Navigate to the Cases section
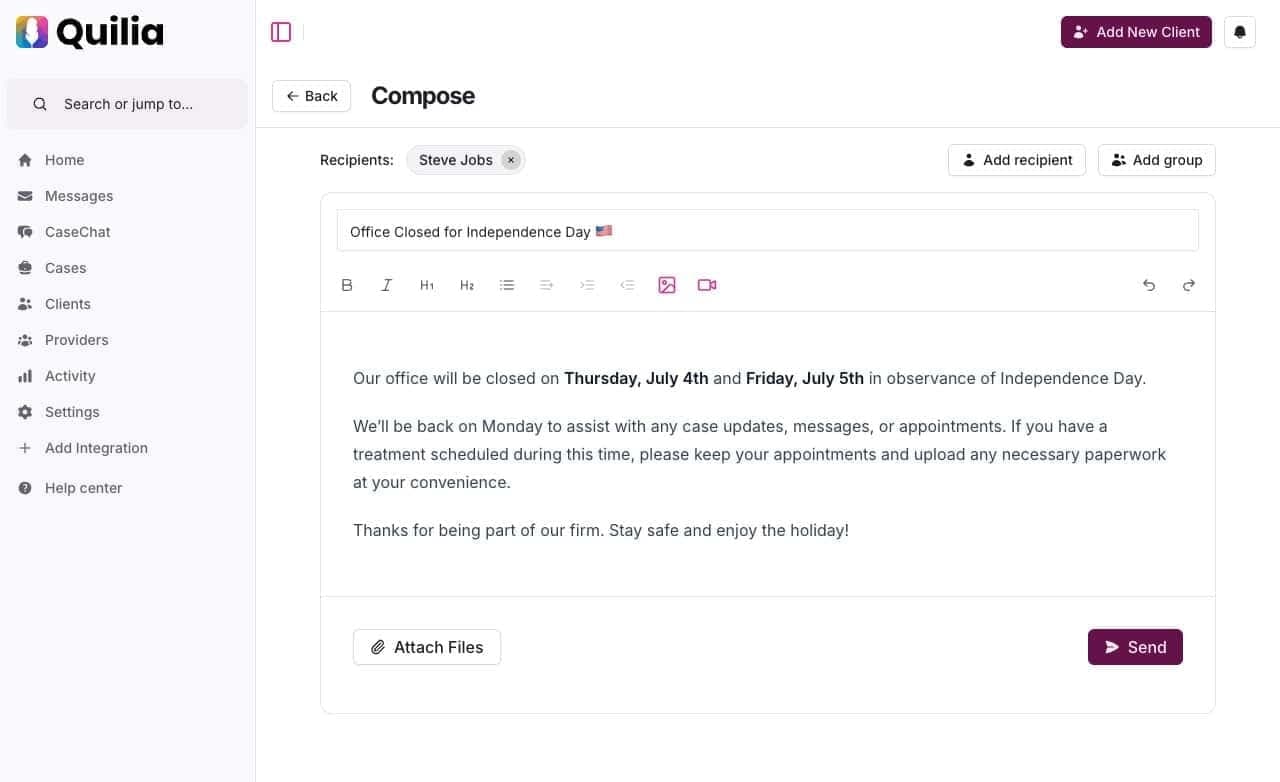Image resolution: width=1280 pixels, height=782 pixels. 65,267
